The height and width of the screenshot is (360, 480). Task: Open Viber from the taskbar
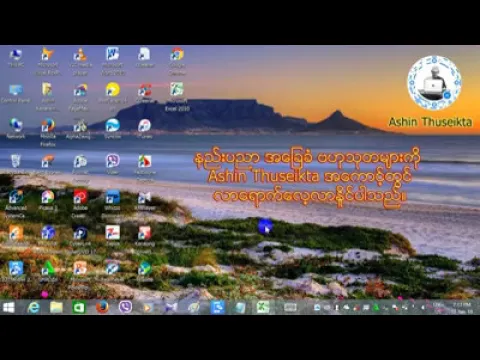(x=125, y=307)
